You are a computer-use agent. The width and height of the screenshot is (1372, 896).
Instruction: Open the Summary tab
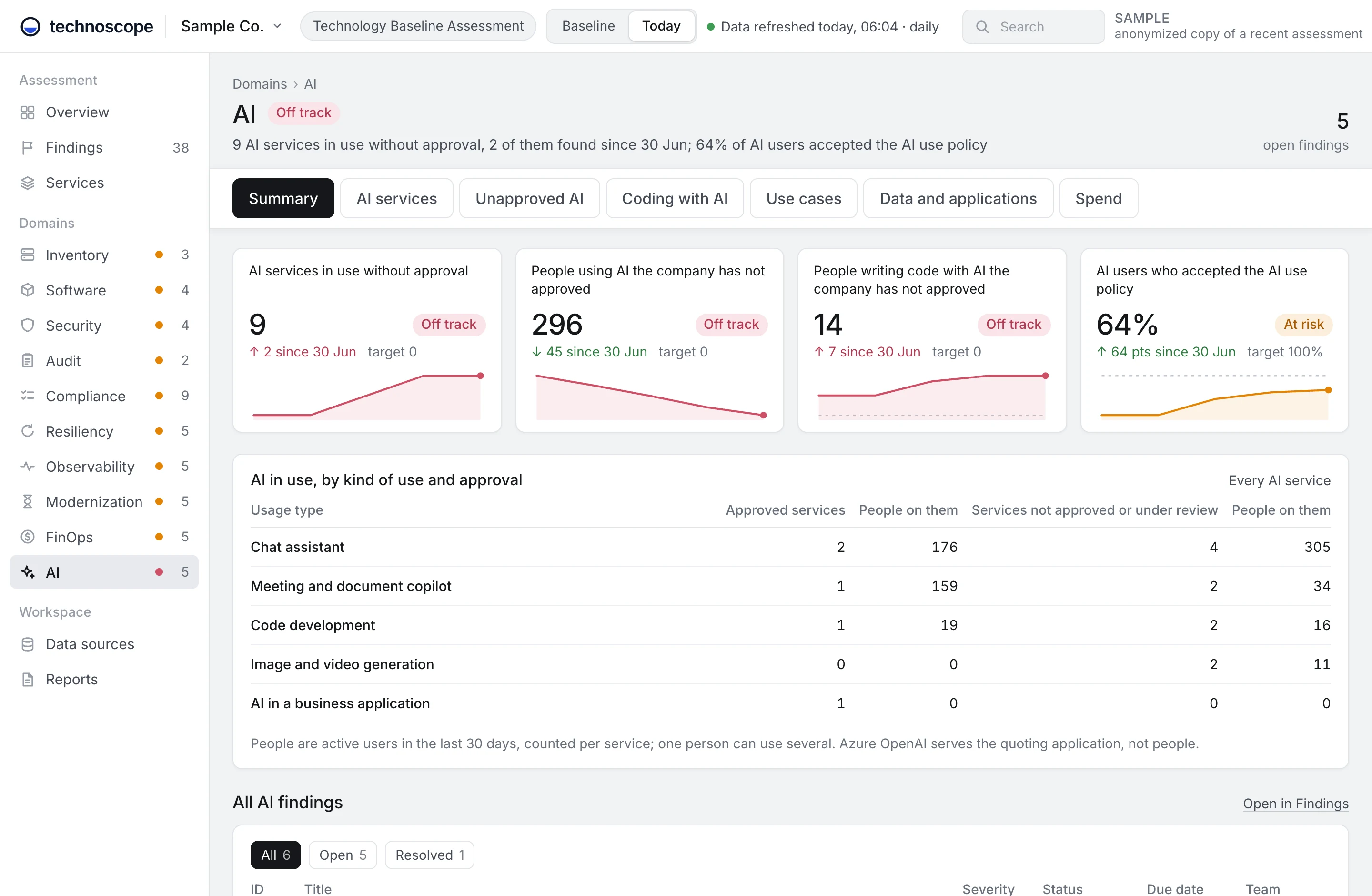tap(283, 198)
